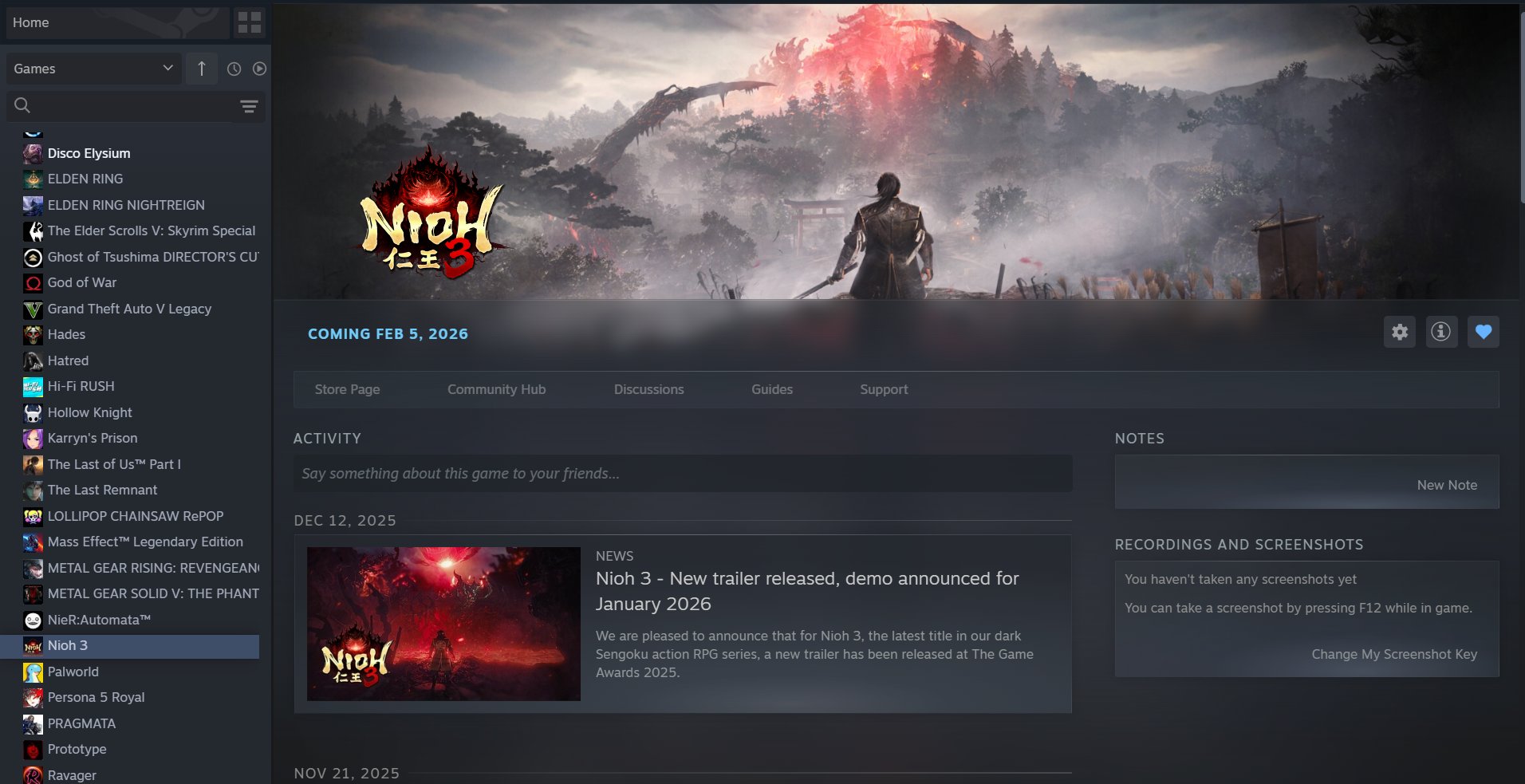This screenshot has width=1525, height=784.
Task: Open the collections grid view icon
Action: [x=249, y=22]
